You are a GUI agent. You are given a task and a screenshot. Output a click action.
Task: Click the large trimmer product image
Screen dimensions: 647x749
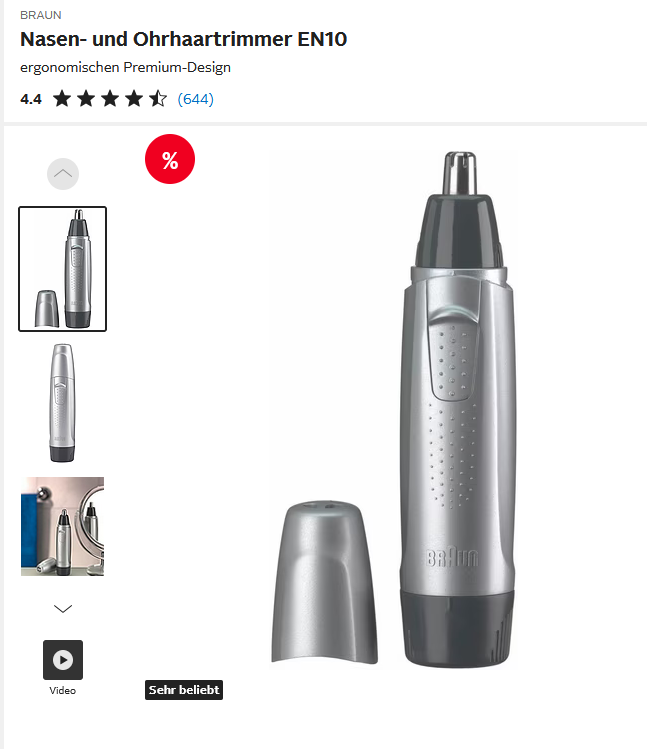(x=392, y=409)
